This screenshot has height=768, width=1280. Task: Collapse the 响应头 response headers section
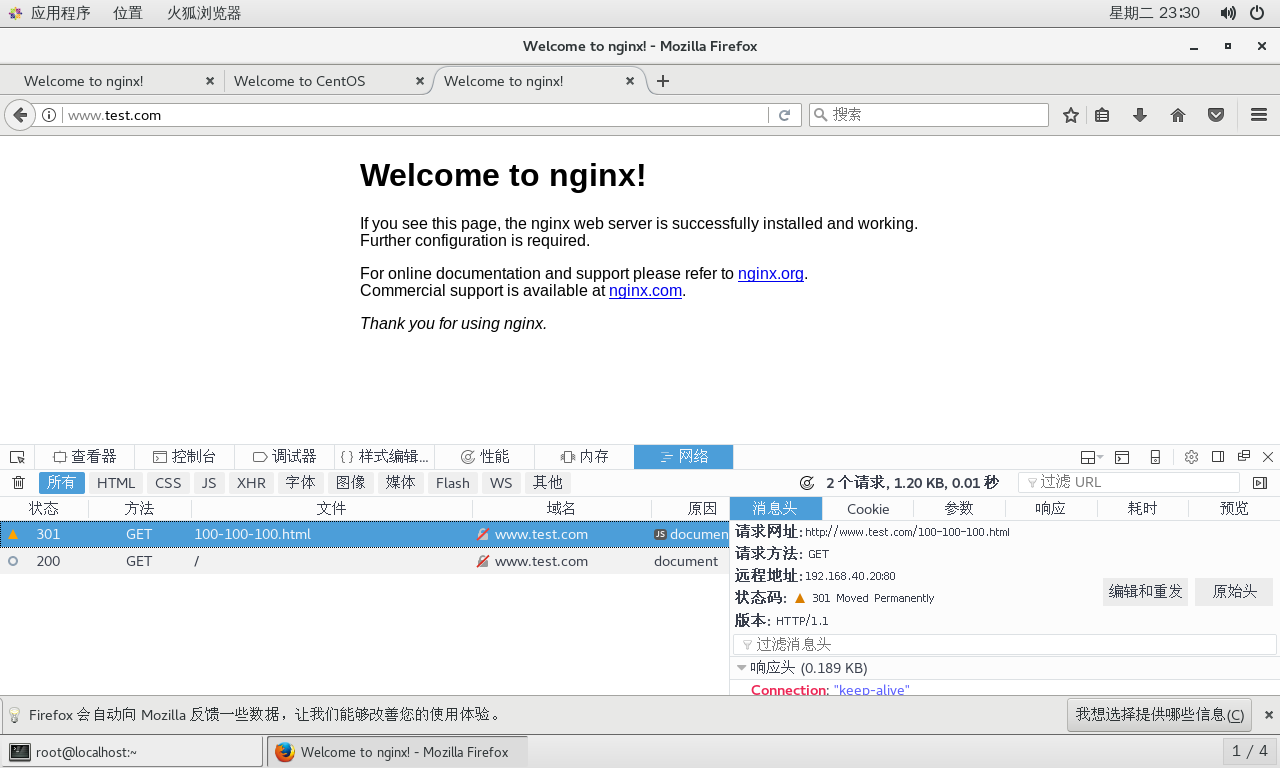[742, 668]
